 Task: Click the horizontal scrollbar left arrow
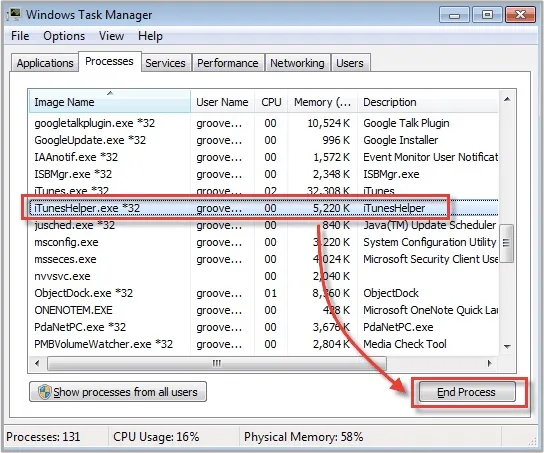point(37,363)
